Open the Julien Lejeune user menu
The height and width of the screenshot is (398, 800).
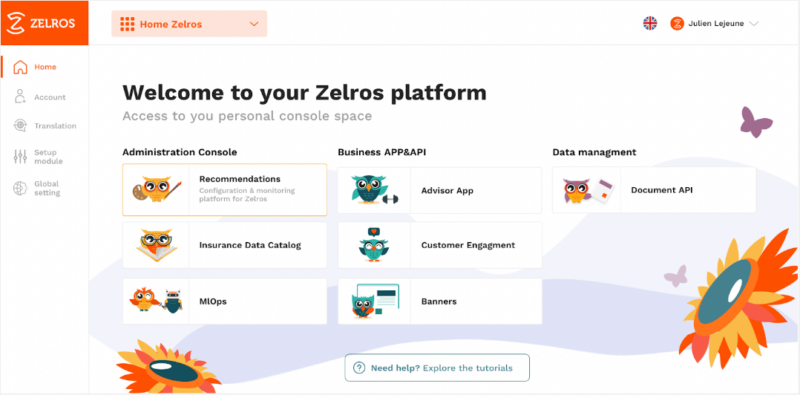(714, 23)
